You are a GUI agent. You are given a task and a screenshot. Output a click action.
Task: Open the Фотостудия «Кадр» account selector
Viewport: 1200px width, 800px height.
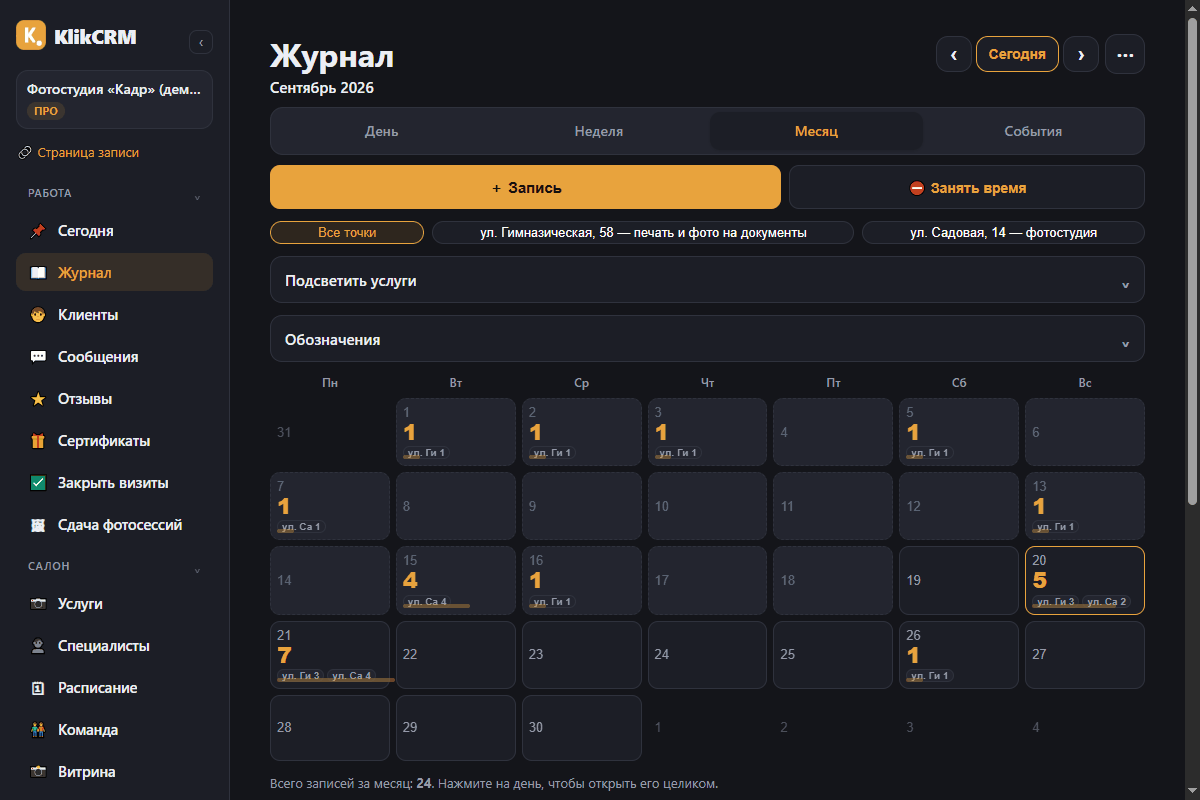coord(114,100)
